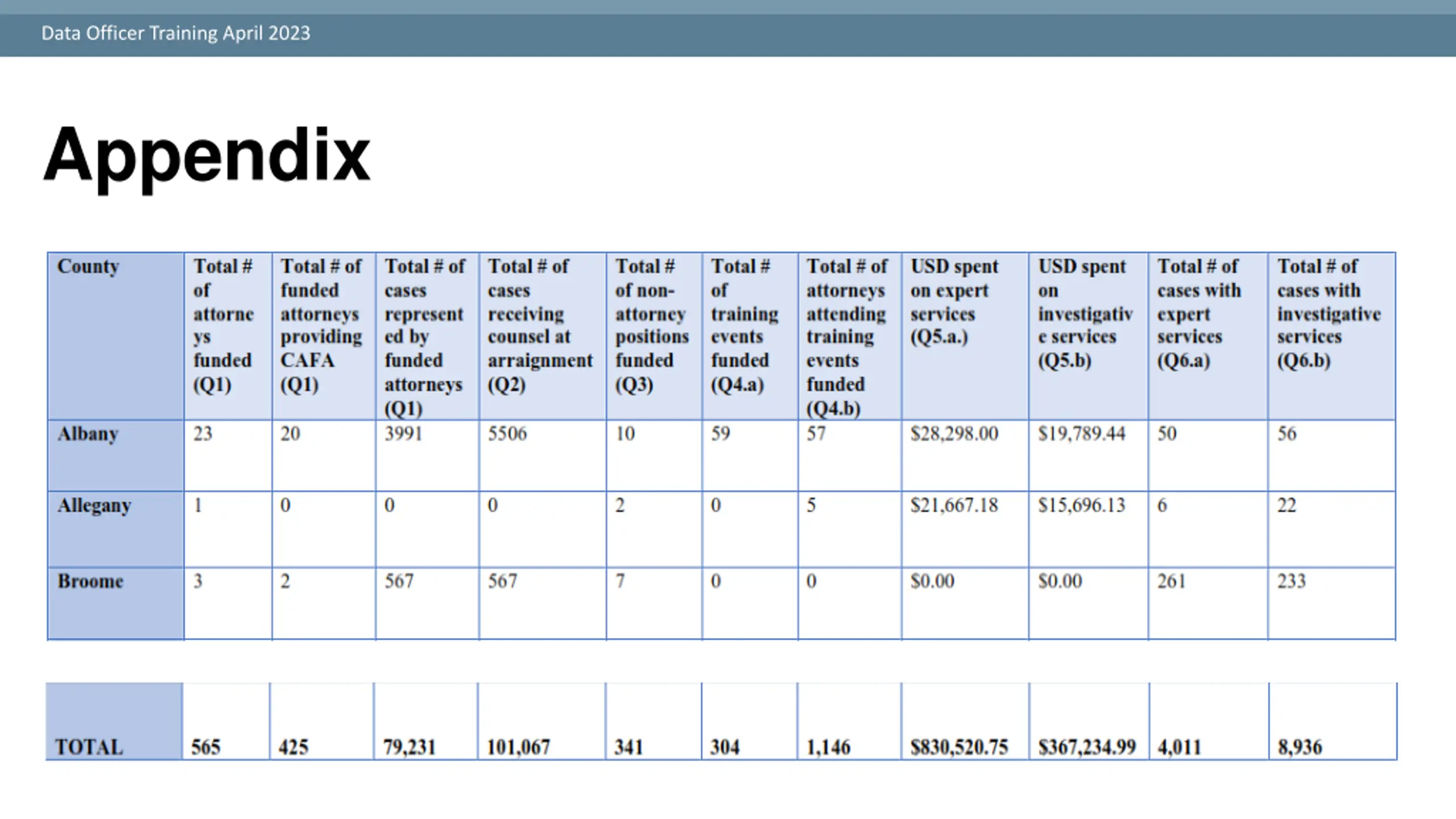Click the 8,936 total investigative cases cell
The image size is (1456, 819).
tap(1300, 747)
